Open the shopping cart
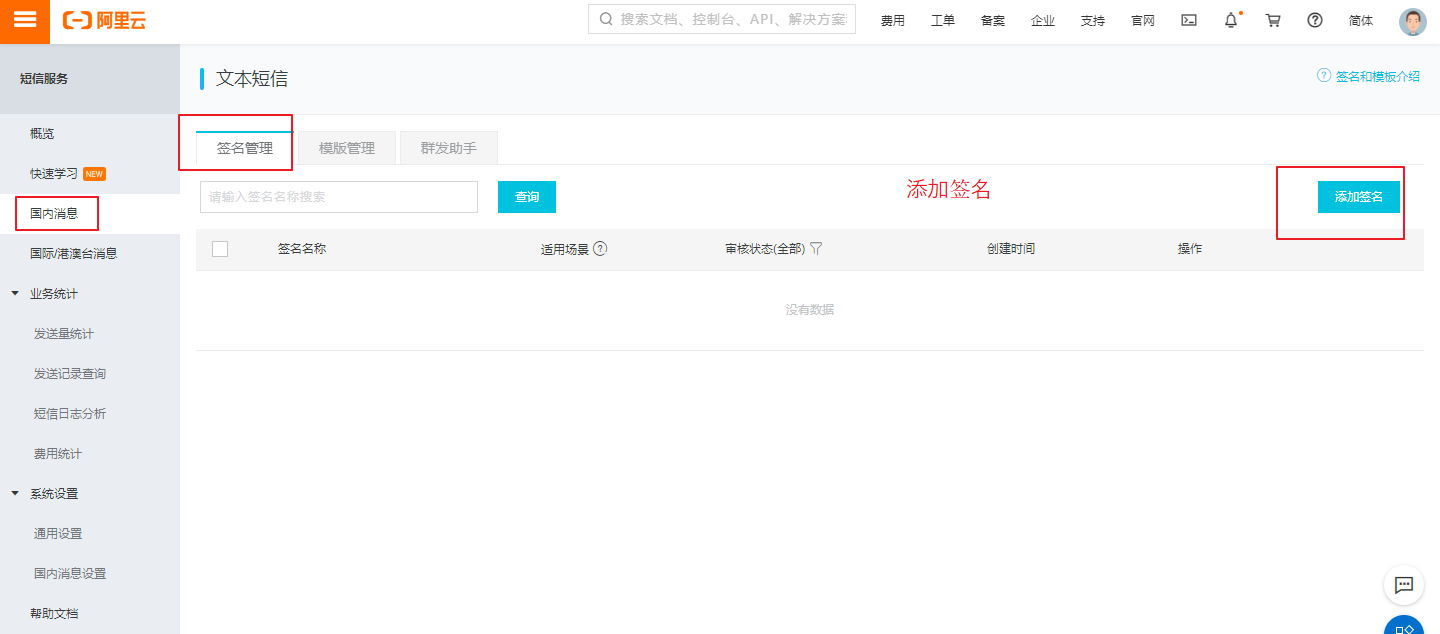1440x634 pixels. pyautogui.click(x=1273, y=20)
